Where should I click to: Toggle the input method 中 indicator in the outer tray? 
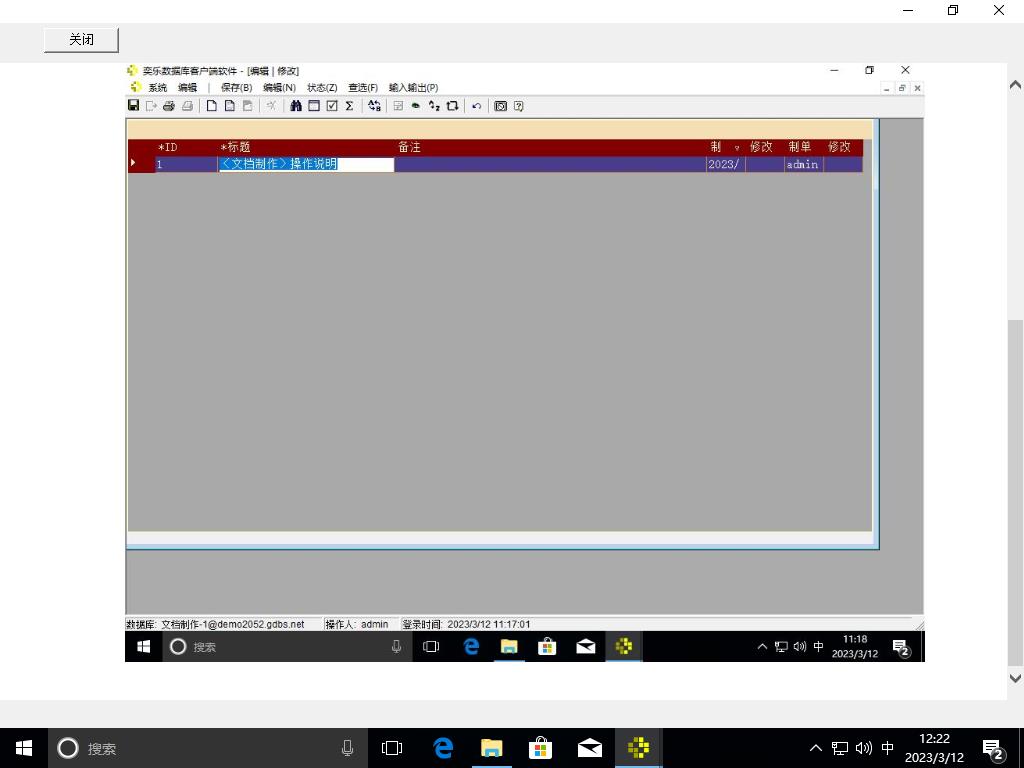pos(887,748)
